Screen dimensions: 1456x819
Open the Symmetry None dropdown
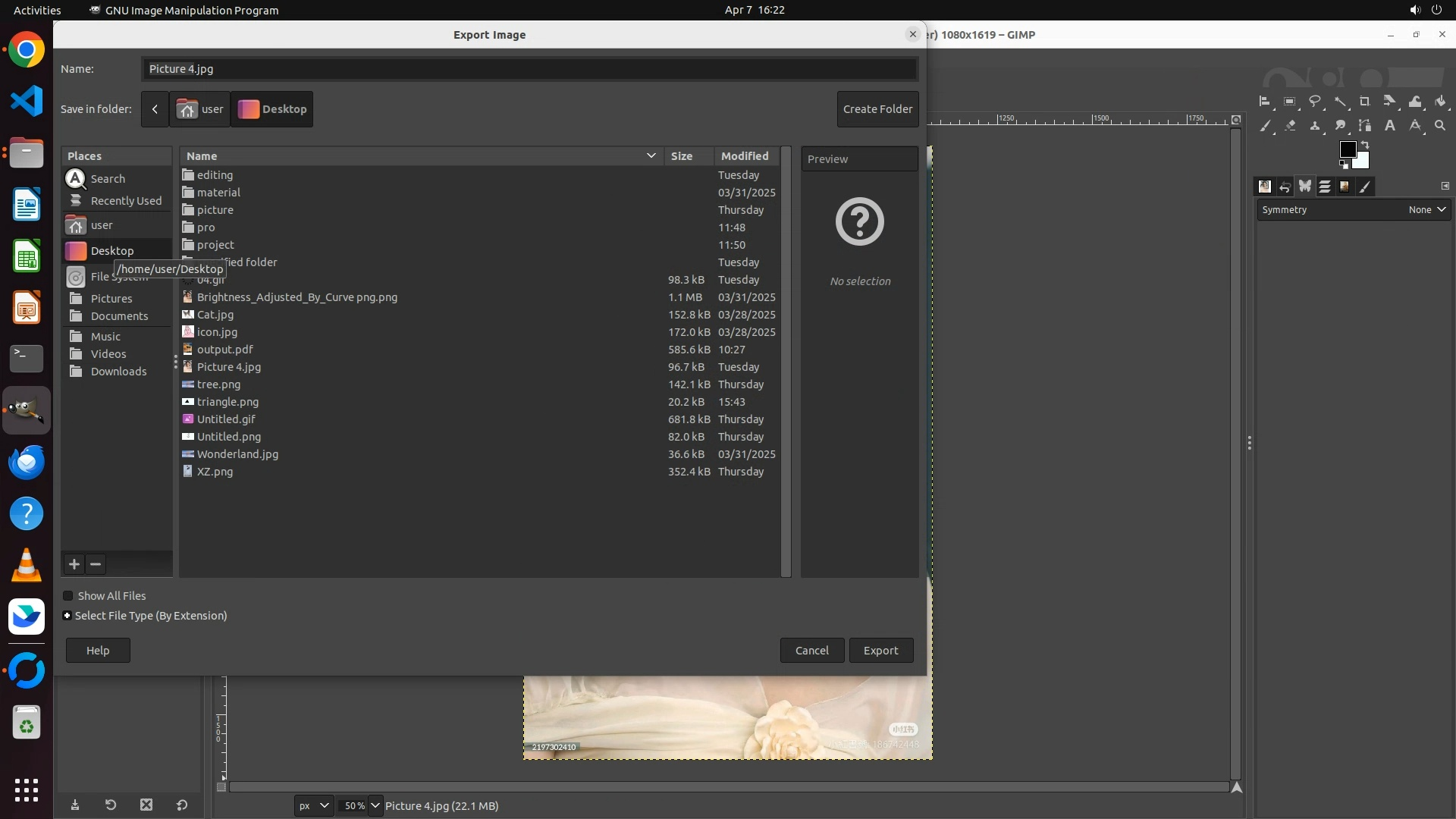click(1427, 210)
